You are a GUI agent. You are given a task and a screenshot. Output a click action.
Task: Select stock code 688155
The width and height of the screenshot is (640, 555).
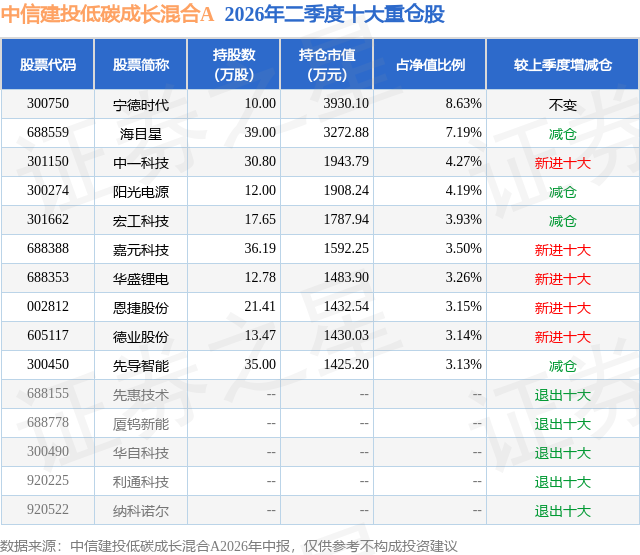[48, 393]
